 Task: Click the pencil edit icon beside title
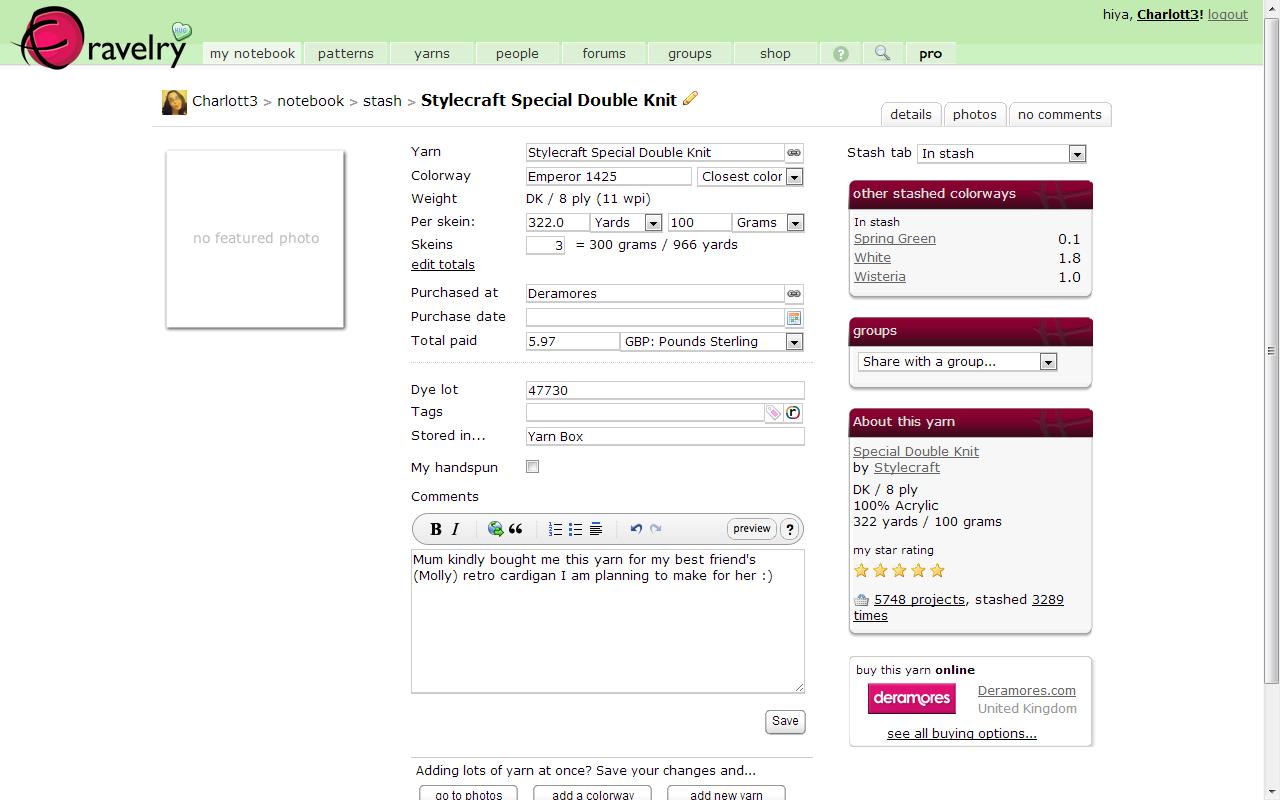[690, 98]
